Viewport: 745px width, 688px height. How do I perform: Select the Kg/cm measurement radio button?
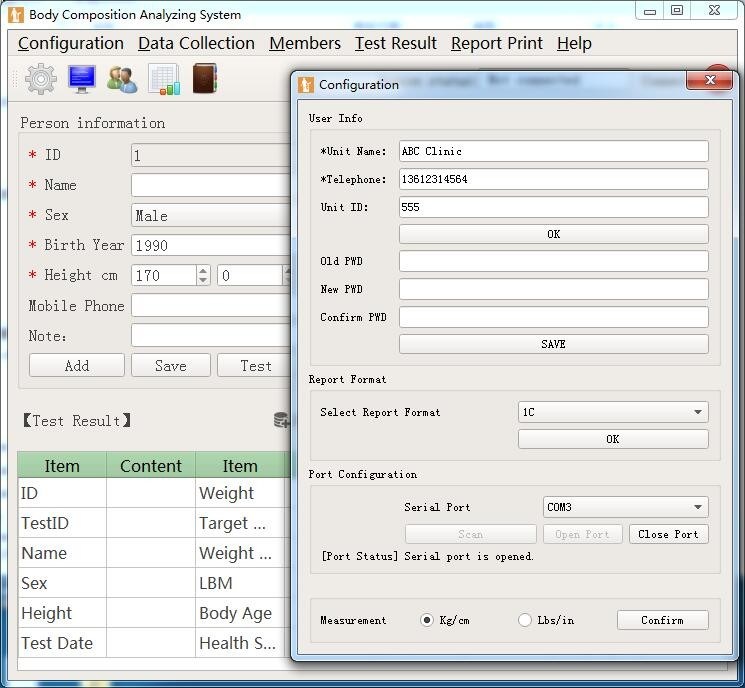click(x=427, y=620)
